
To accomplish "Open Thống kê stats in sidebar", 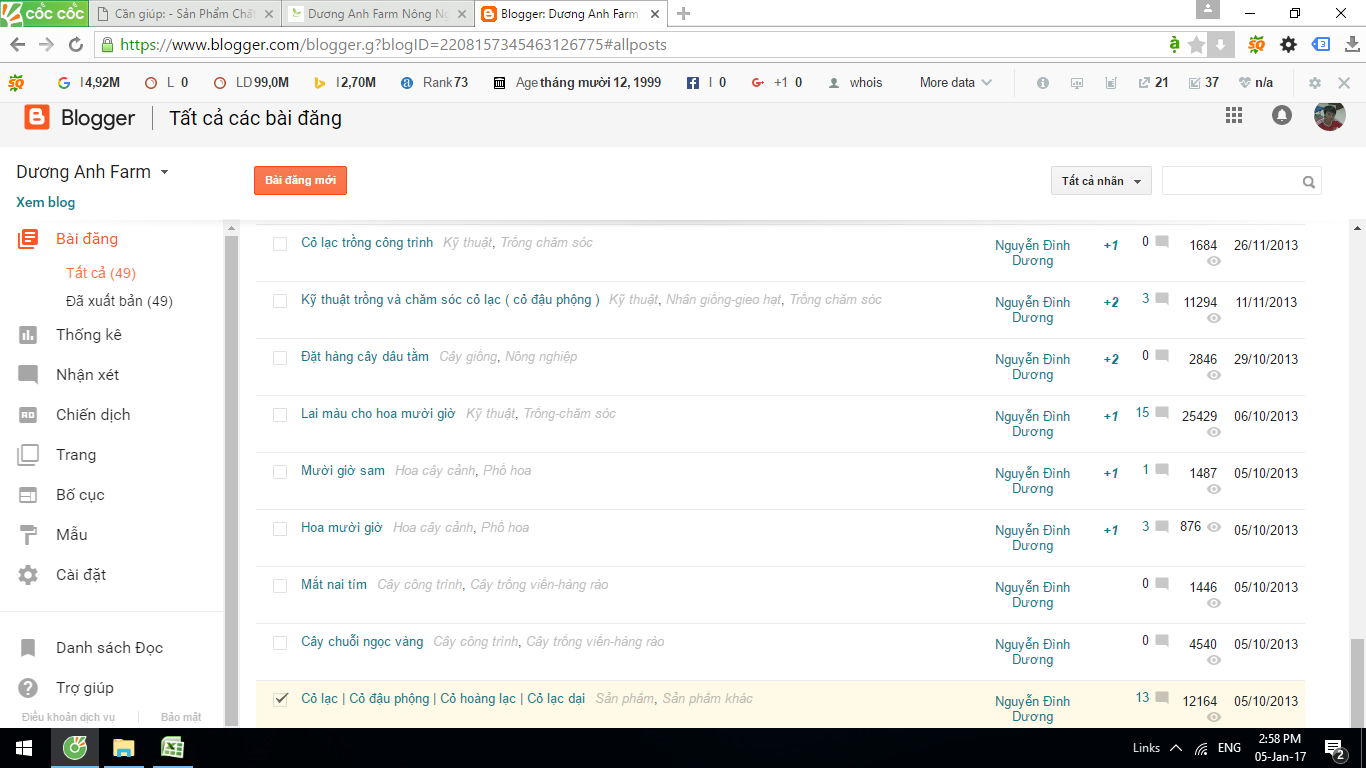I will [88, 335].
